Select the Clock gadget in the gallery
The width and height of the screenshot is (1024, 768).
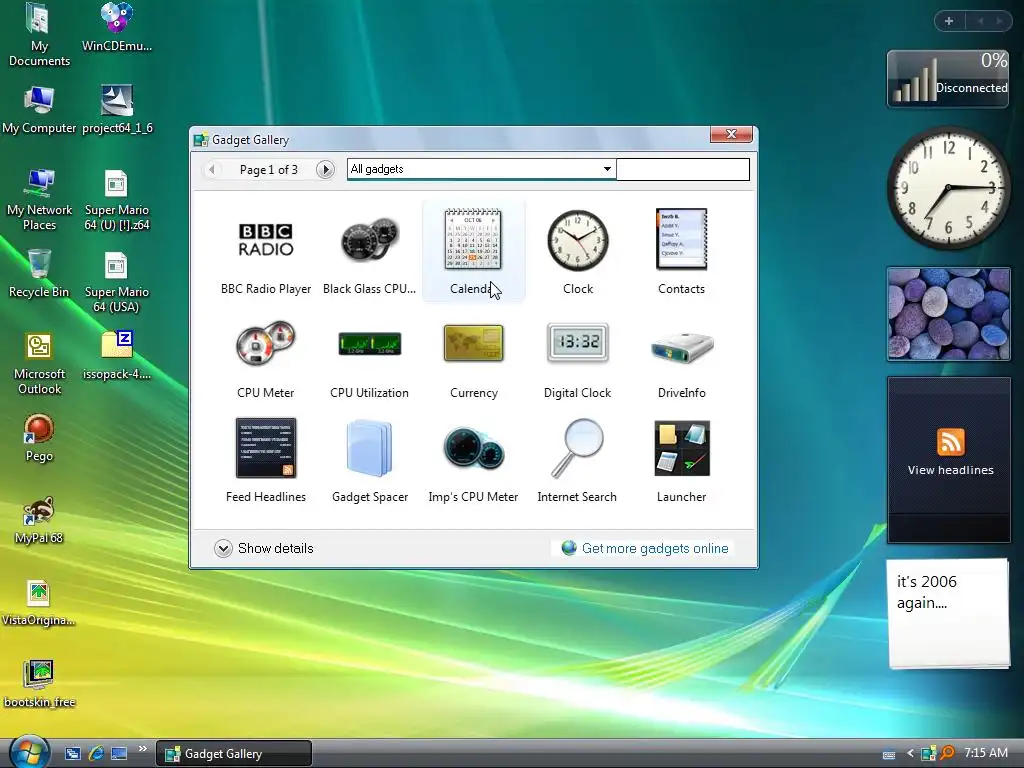pyautogui.click(x=578, y=252)
